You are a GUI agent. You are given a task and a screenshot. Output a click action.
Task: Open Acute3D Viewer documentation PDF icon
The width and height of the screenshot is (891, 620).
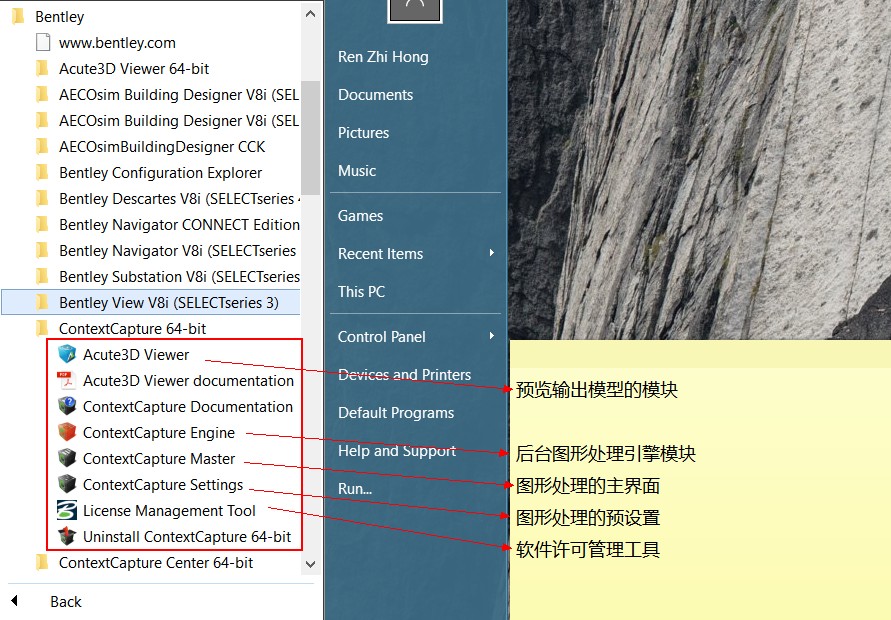pos(67,380)
